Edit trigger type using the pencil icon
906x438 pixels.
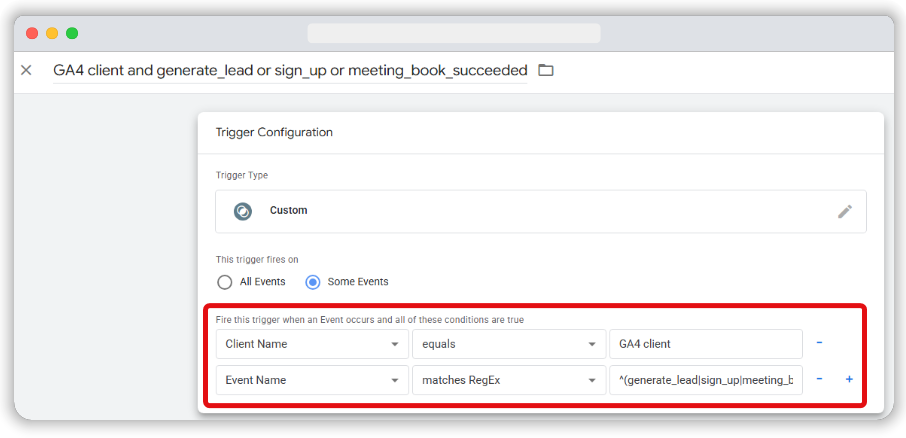(x=845, y=211)
